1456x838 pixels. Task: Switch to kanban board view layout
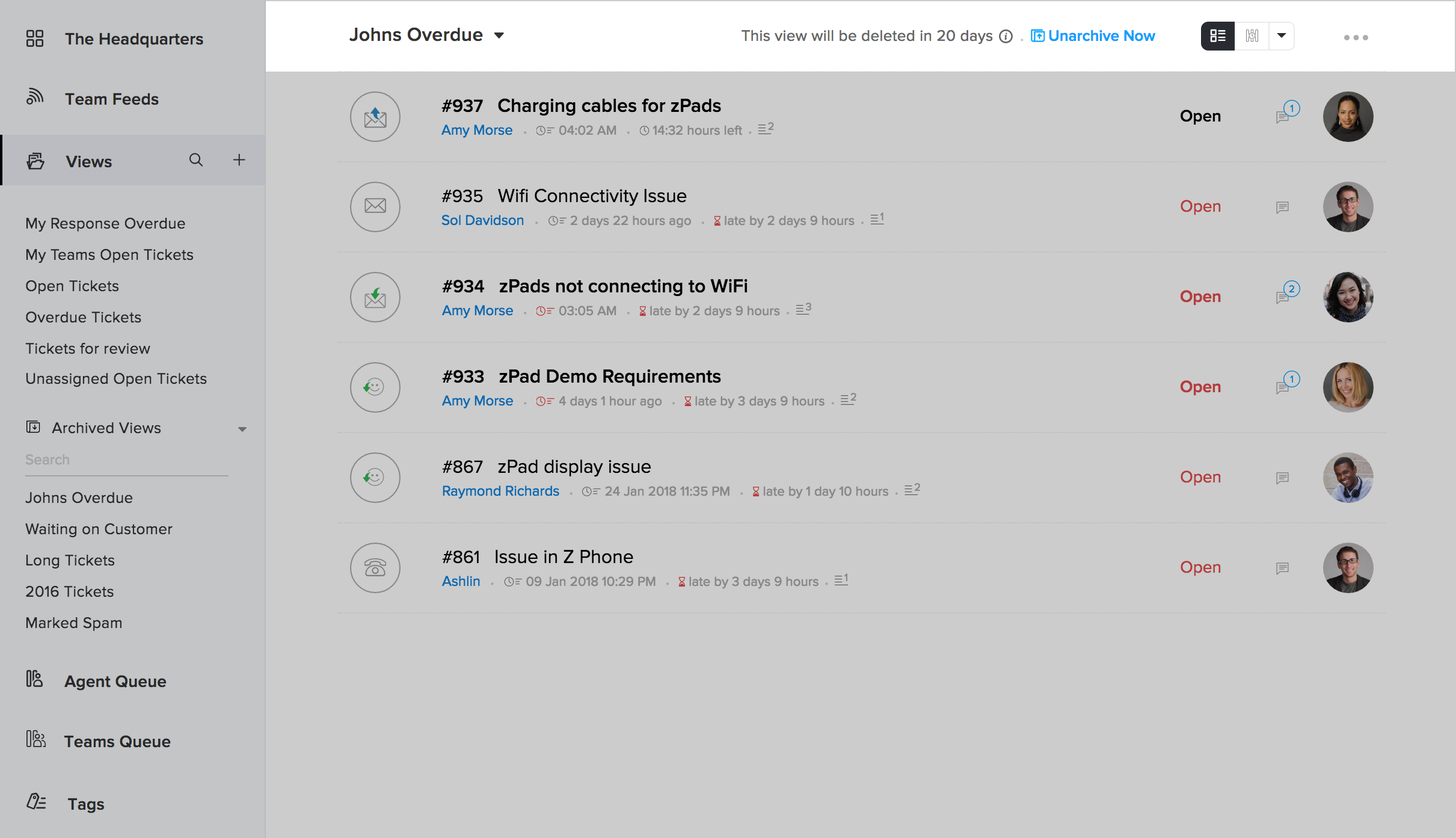click(1252, 36)
